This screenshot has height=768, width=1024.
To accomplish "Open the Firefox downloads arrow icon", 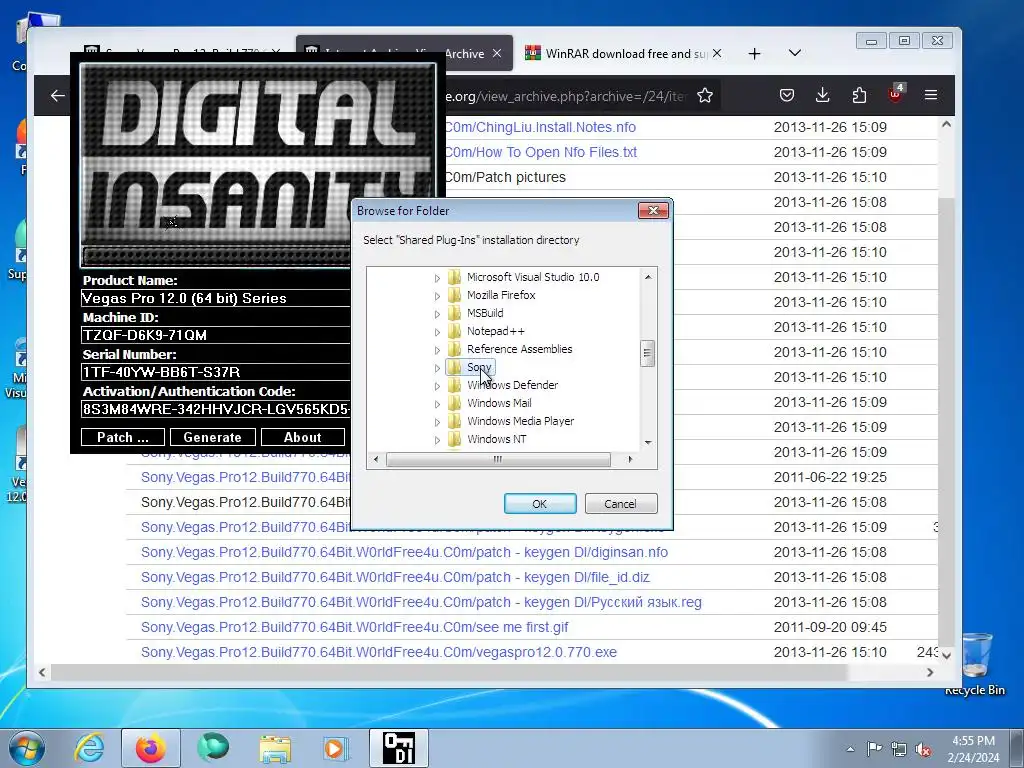I will click(823, 95).
